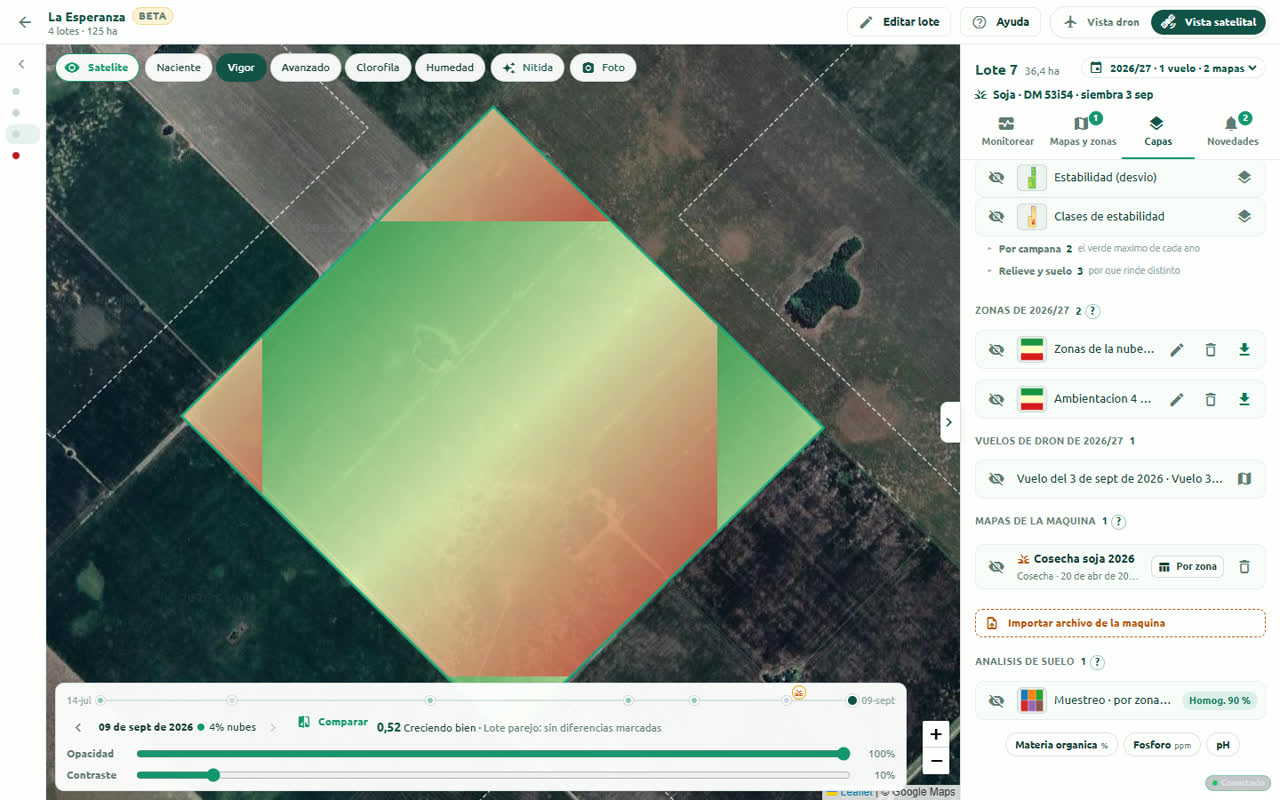This screenshot has height=800, width=1280.
Task: Adjust the Contraste slider handle
Action: coord(213,775)
